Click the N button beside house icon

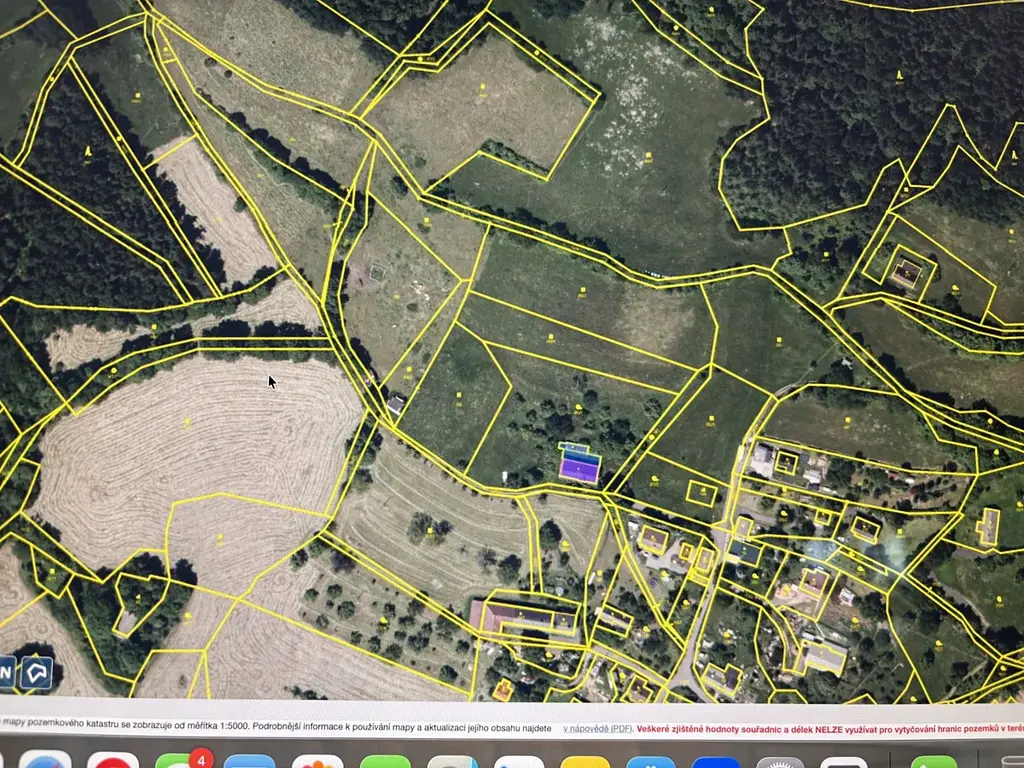click(x=8, y=672)
